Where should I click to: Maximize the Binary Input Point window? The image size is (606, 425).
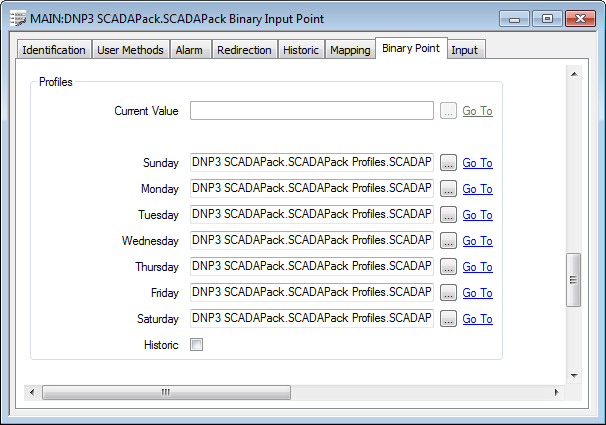pyautogui.click(x=547, y=19)
